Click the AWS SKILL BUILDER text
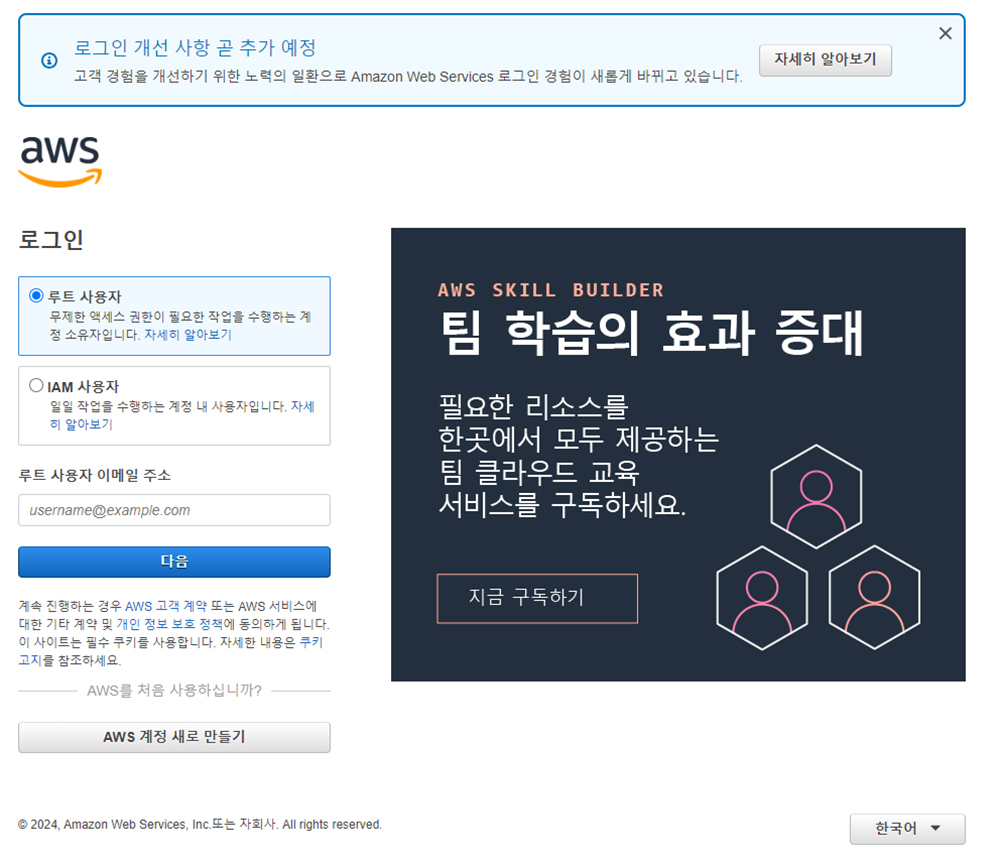1000x867 pixels. tap(550, 290)
